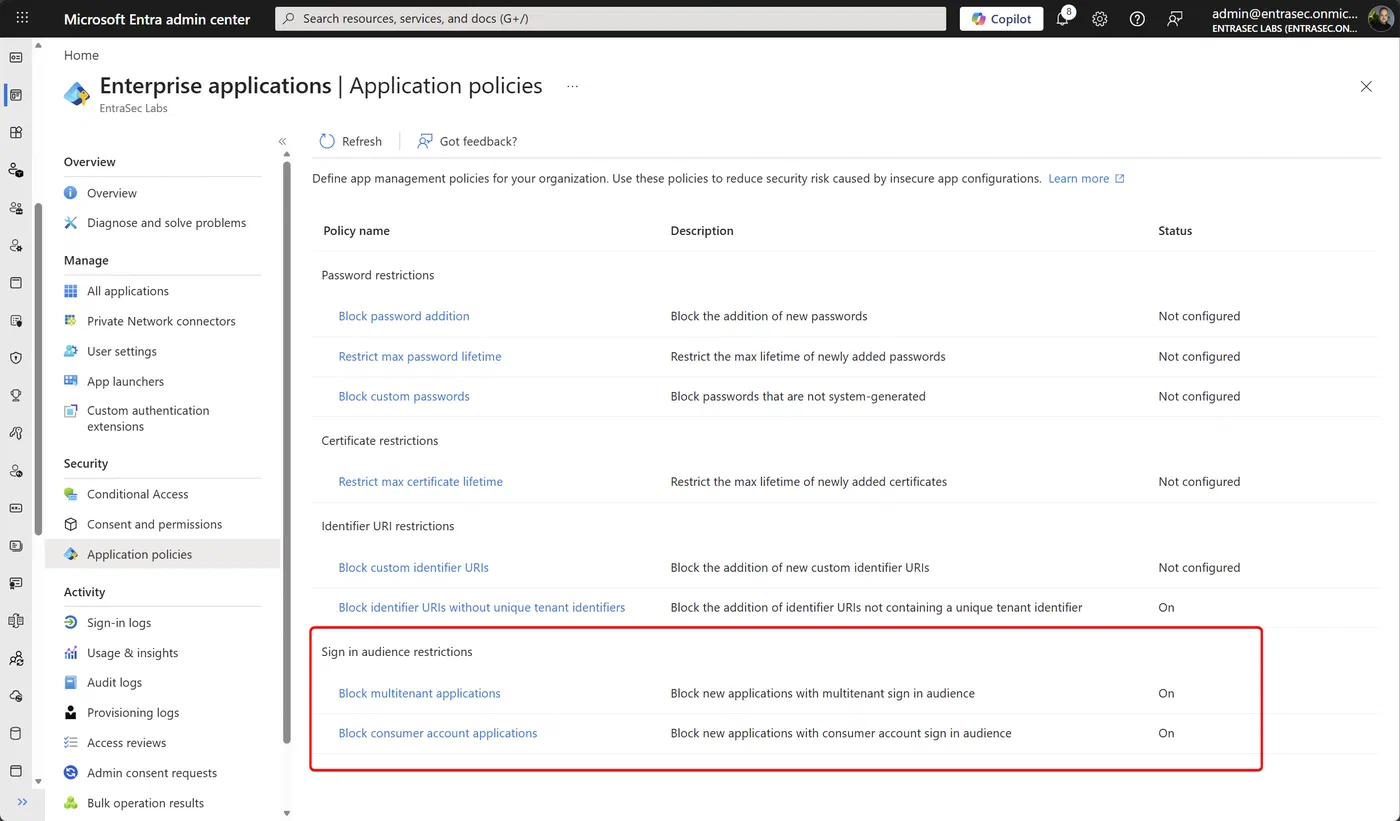Screen dimensions: 1400x821
Task: Open the feedback person icon in header
Action: click(1175, 19)
